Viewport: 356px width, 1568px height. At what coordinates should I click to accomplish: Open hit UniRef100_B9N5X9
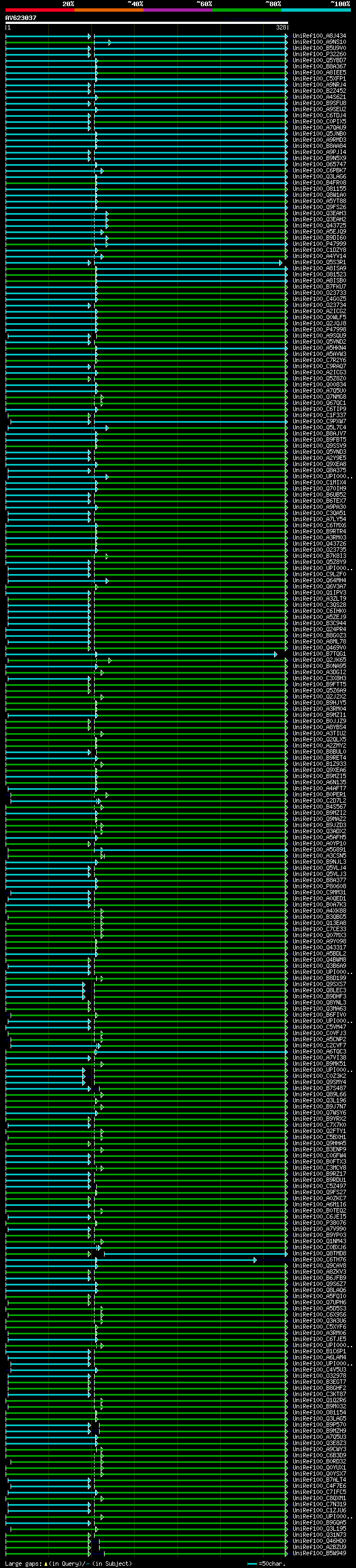[x=319, y=159]
